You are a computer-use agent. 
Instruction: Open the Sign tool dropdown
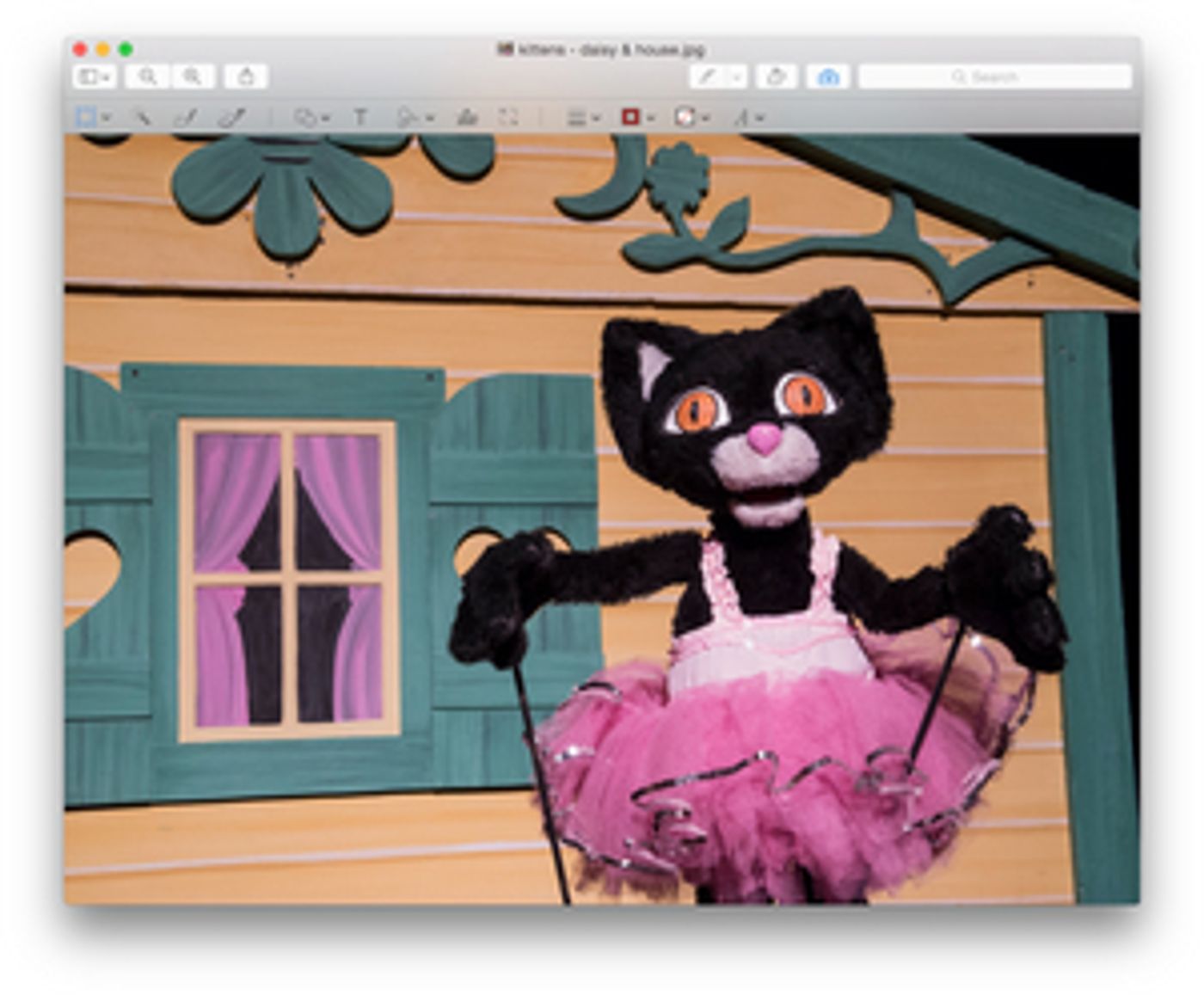tap(410, 116)
